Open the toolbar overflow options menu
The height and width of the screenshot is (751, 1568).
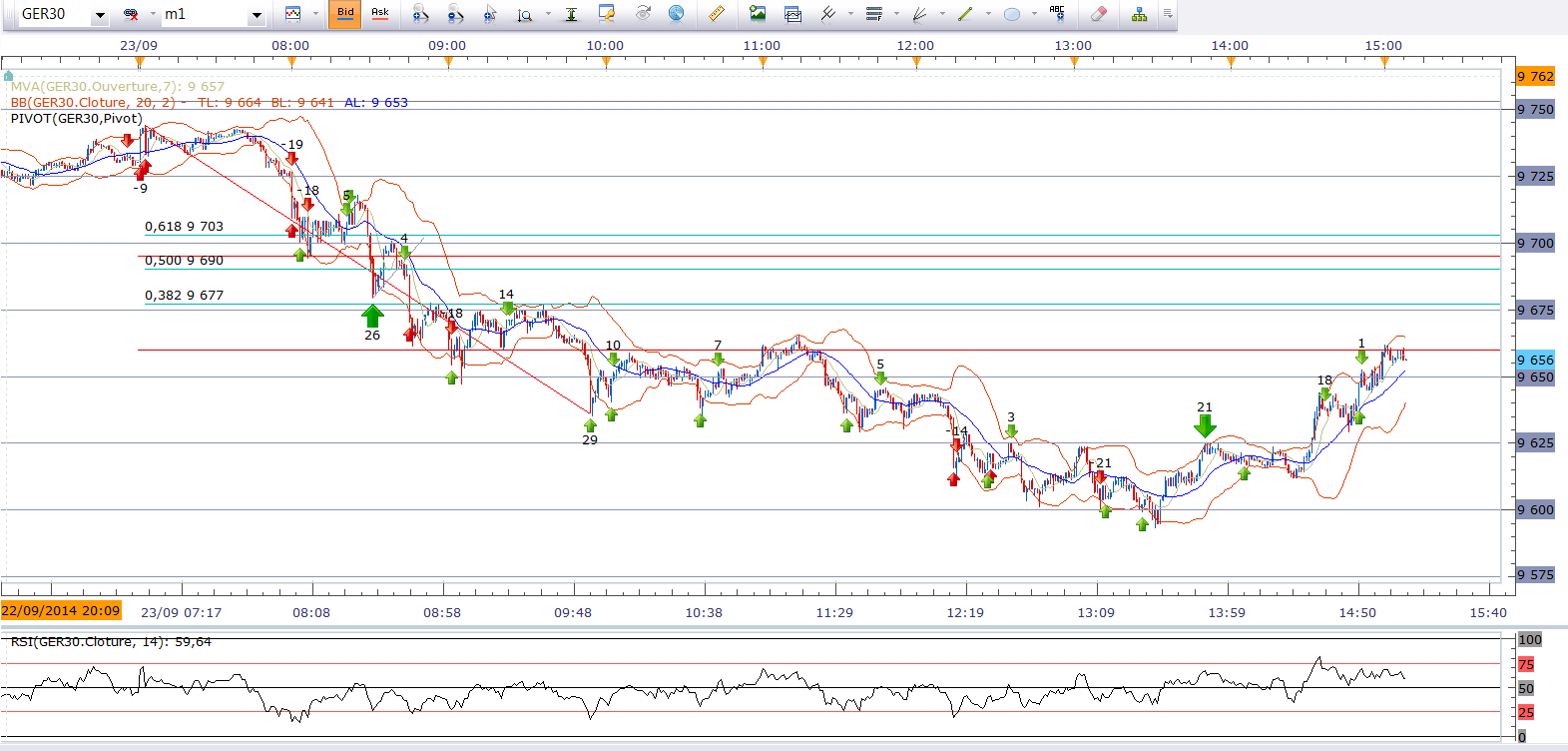tap(1168, 14)
